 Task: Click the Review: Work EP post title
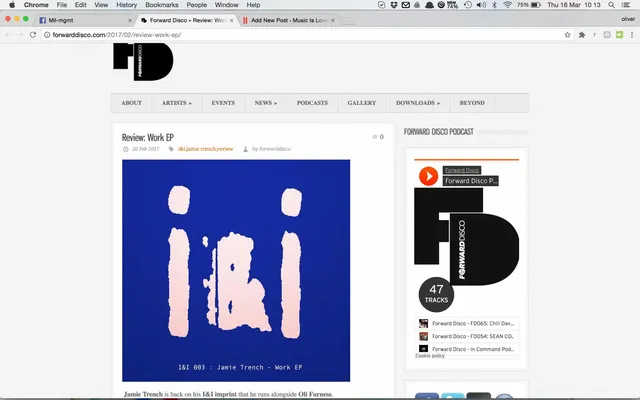[147, 137]
